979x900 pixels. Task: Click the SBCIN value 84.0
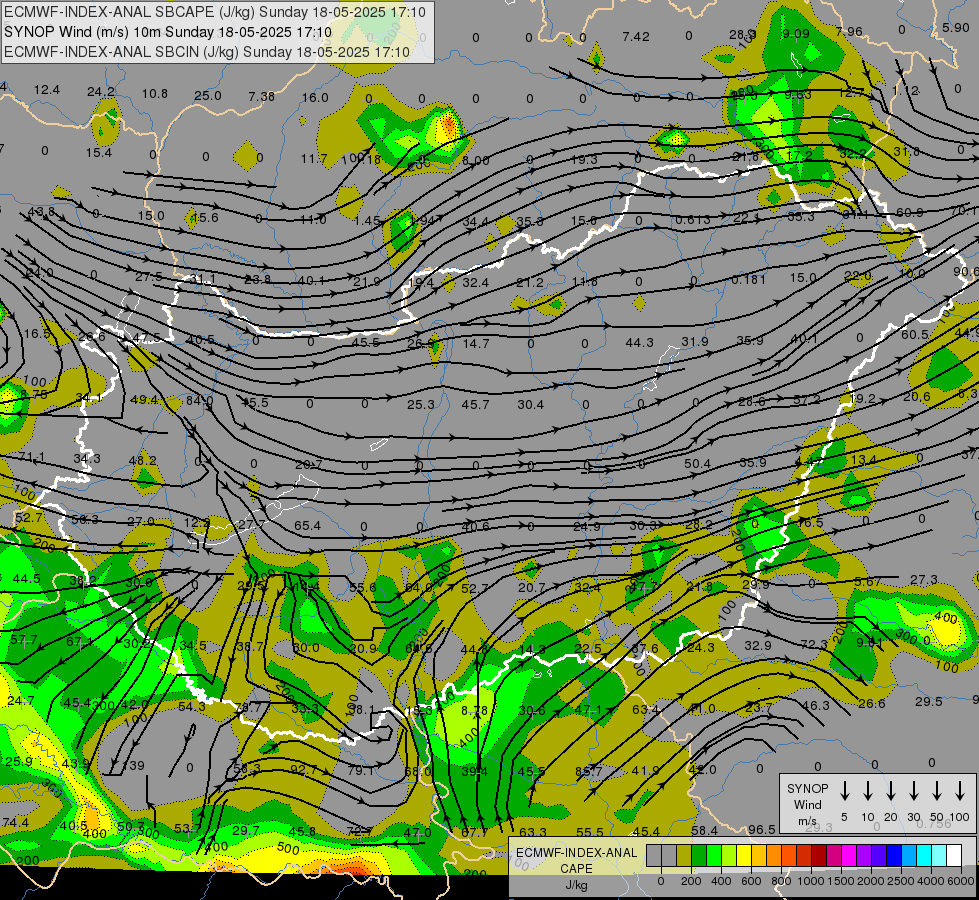(199, 400)
